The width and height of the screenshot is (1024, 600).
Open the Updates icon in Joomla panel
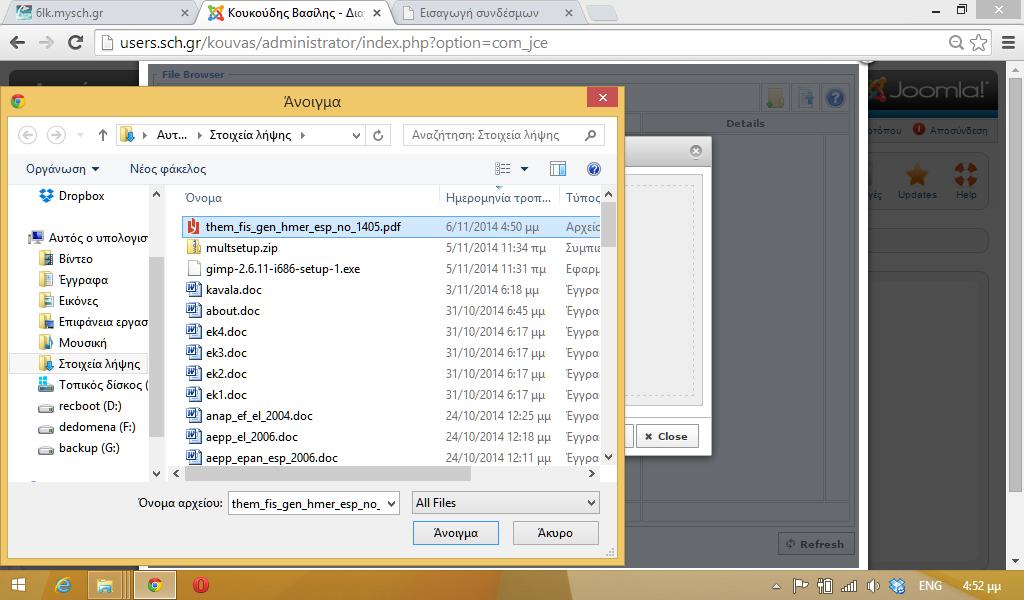pyautogui.click(x=917, y=182)
